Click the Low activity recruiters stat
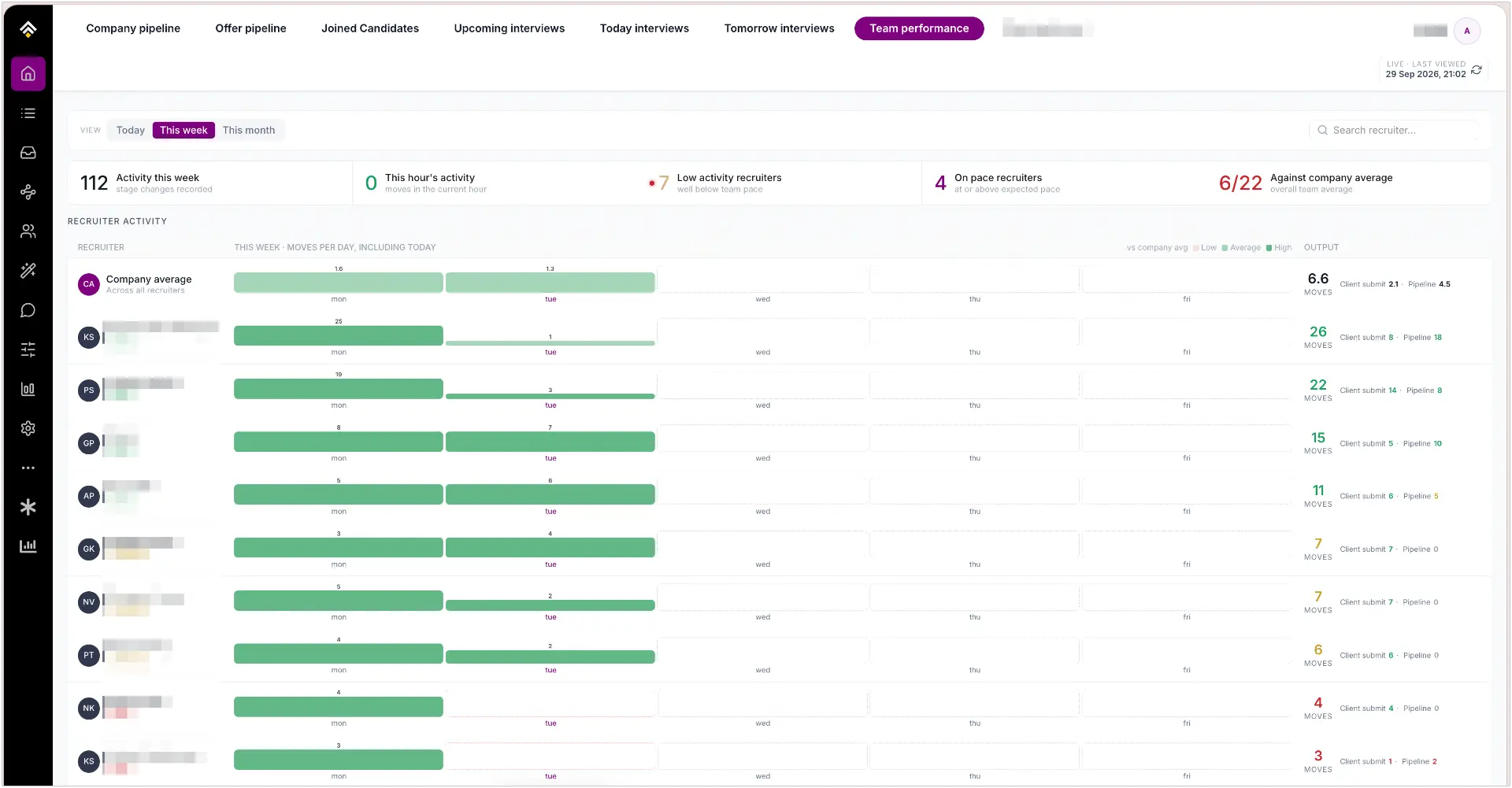The width and height of the screenshot is (1512, 788). [x=714, y=183]
